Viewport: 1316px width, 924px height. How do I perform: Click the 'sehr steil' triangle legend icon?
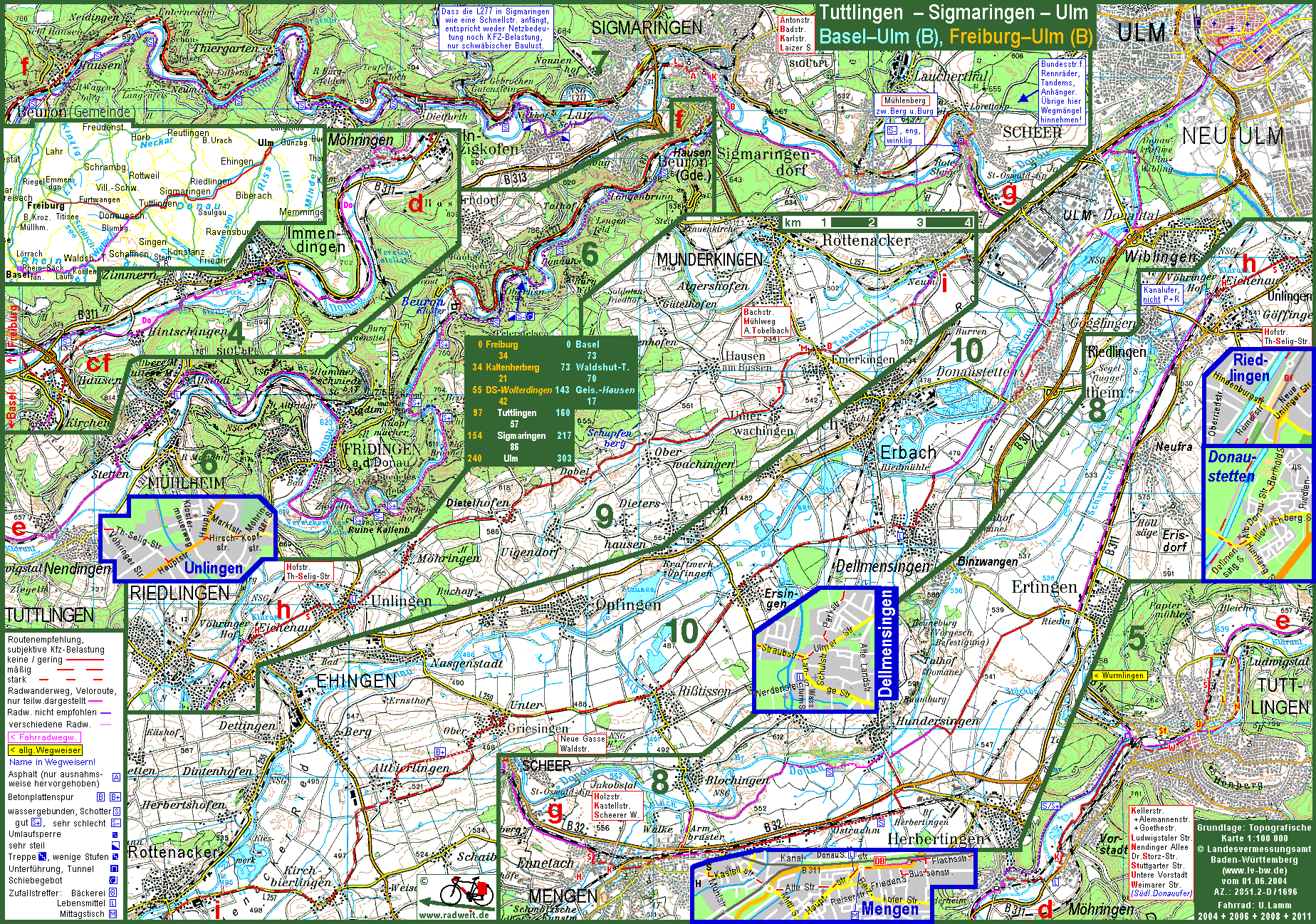pyautogui.click(x=115, y=846)
